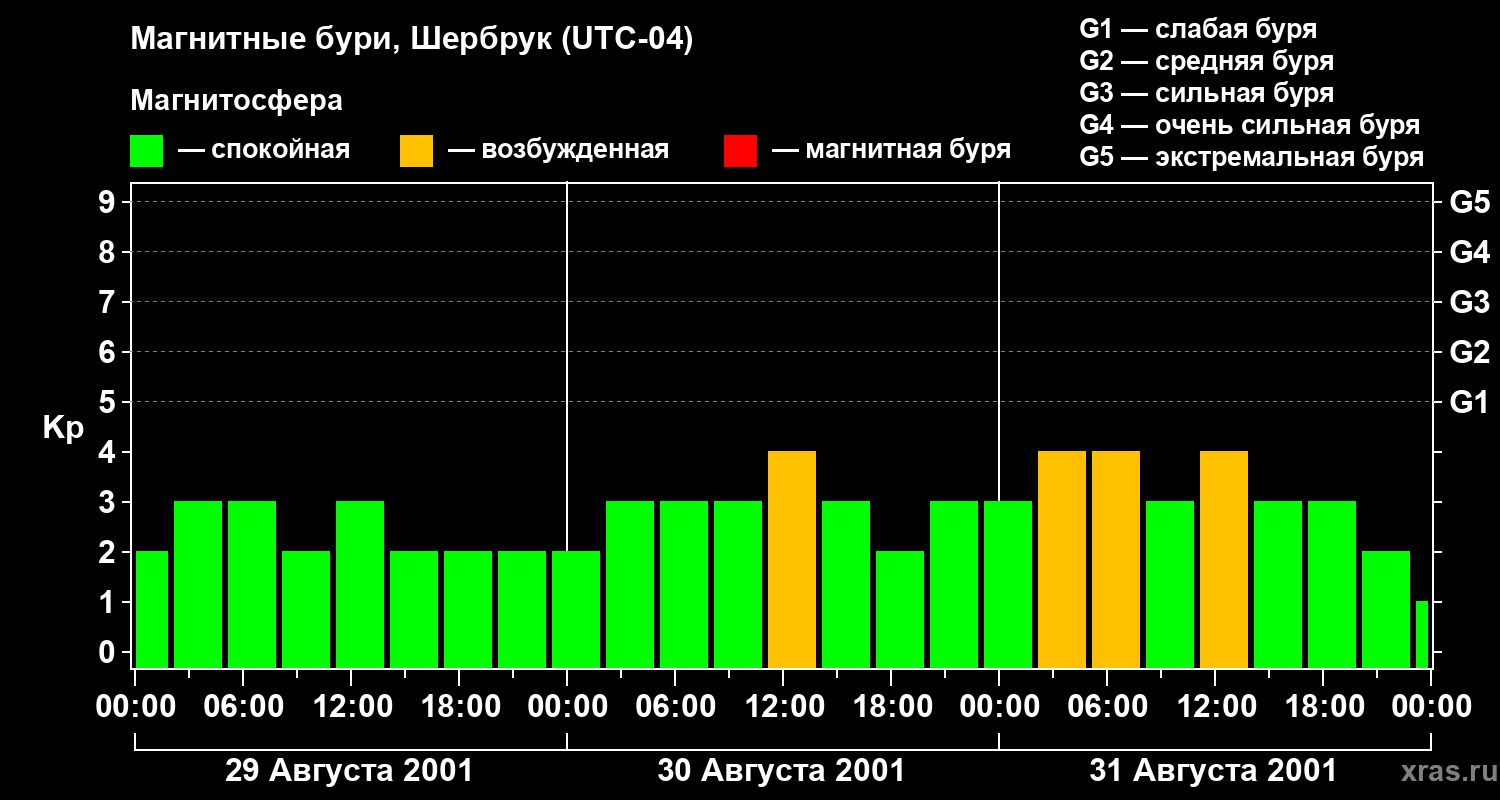Click the short last green bar on 31 August

click(x=1422, y=635)
